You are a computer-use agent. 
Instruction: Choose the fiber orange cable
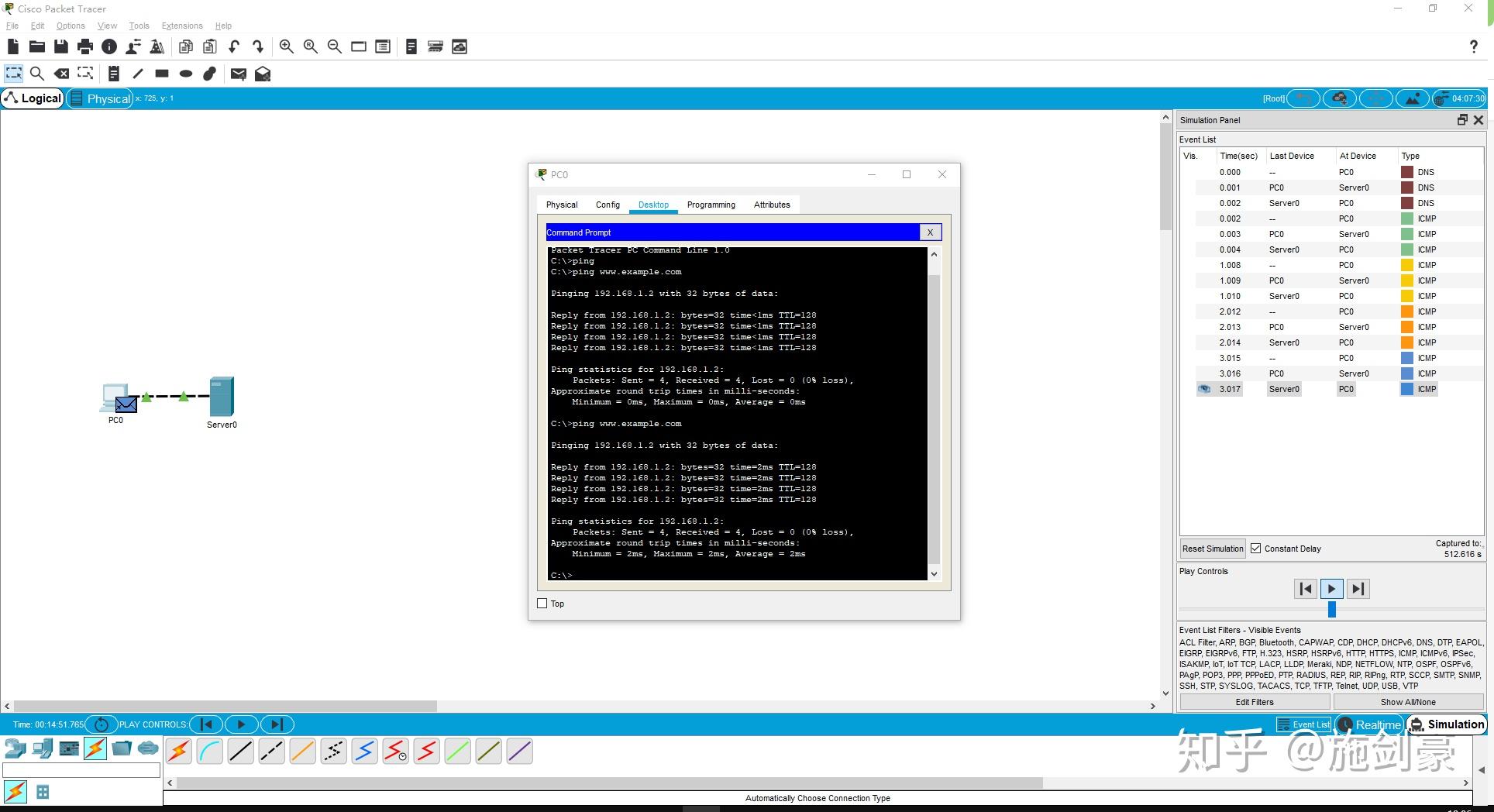pos(303,751)
